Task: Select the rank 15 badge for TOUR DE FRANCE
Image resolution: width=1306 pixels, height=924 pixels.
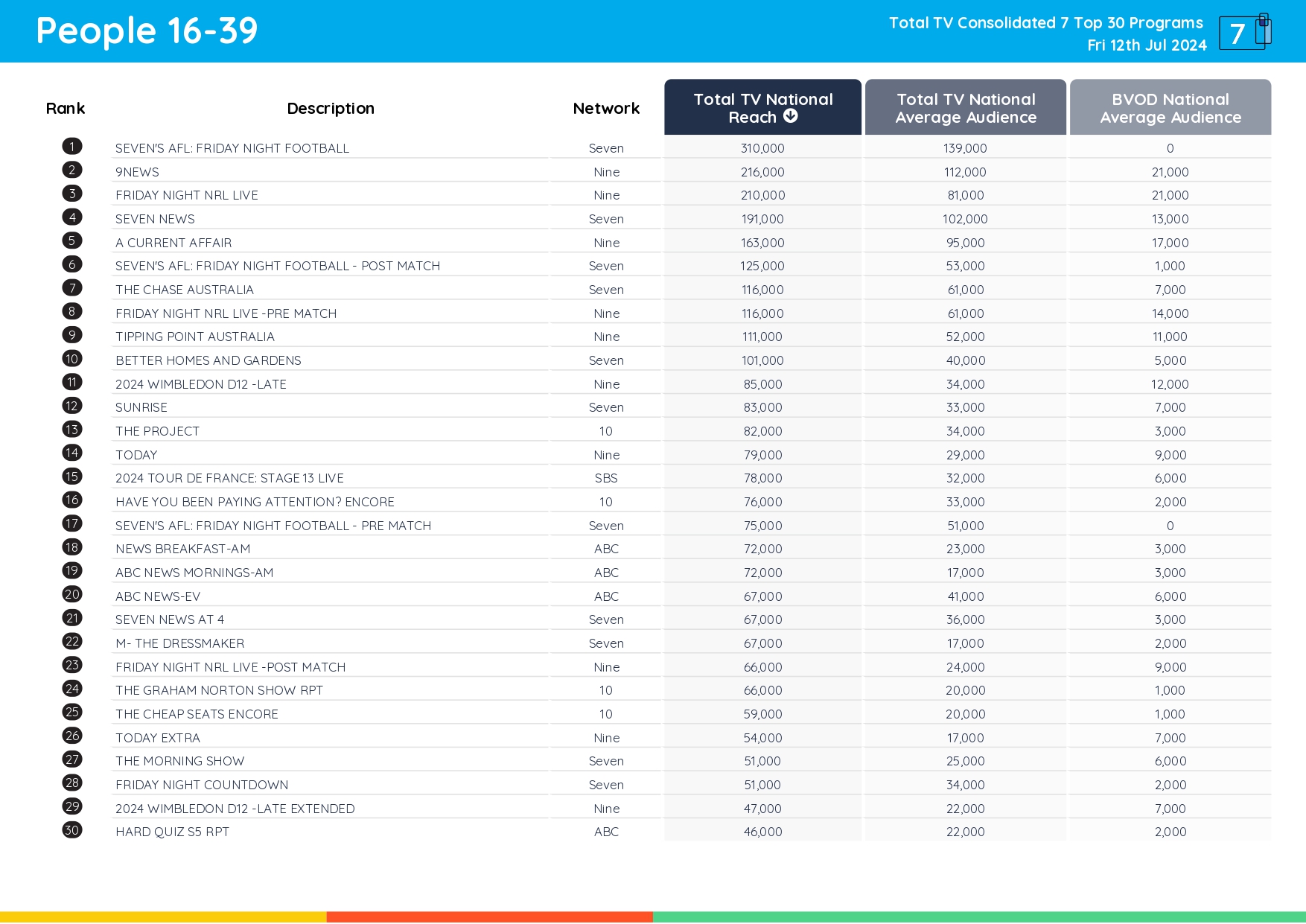Action: pyautogui.click(x=71, y=476)
